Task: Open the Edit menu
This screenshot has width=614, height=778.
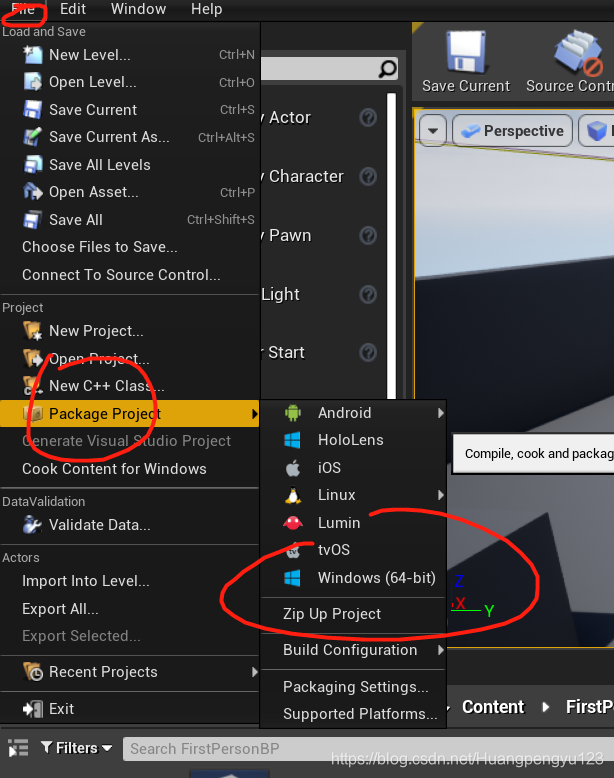Action: 72,9
